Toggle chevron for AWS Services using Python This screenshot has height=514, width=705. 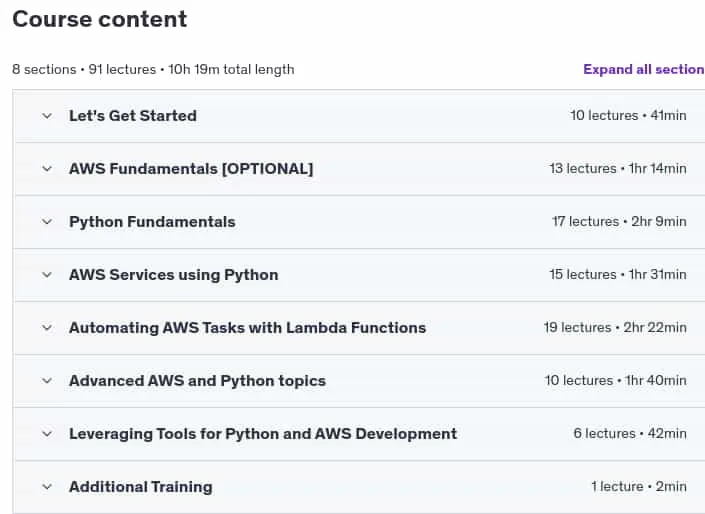point(47,275)
